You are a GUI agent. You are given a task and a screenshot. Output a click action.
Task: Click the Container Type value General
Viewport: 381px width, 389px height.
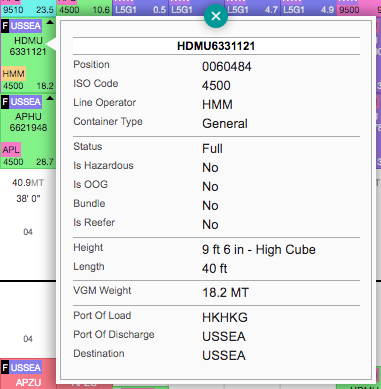point(225,124)
